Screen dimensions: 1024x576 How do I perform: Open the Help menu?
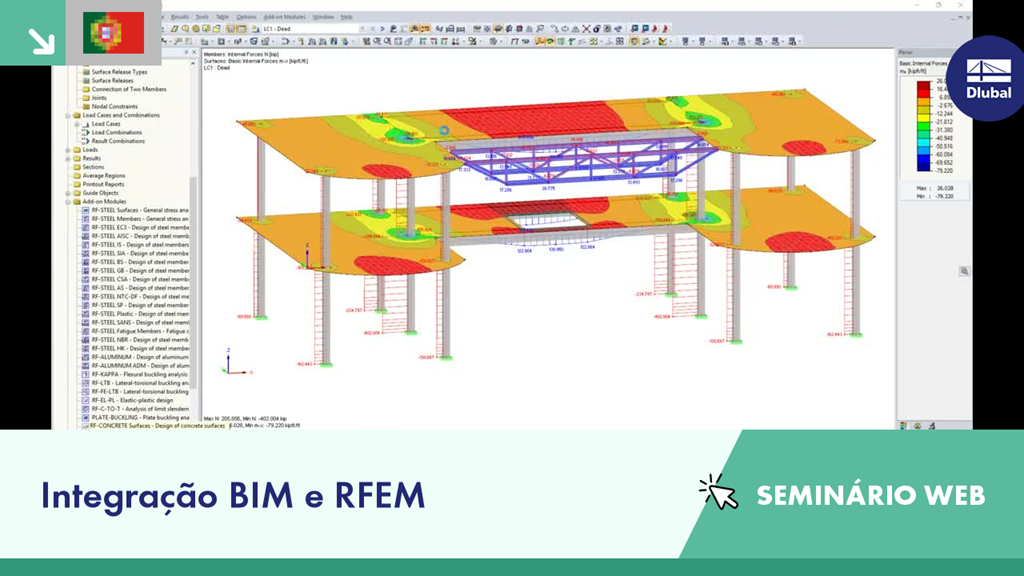pyautogui.click(x=347, y=17)
